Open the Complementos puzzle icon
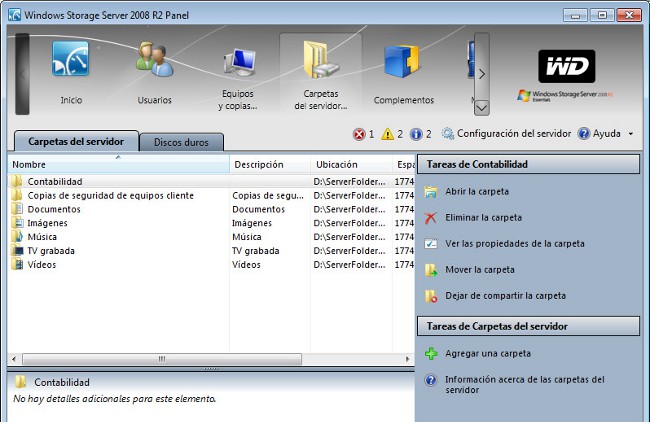 tap(402, 61)
